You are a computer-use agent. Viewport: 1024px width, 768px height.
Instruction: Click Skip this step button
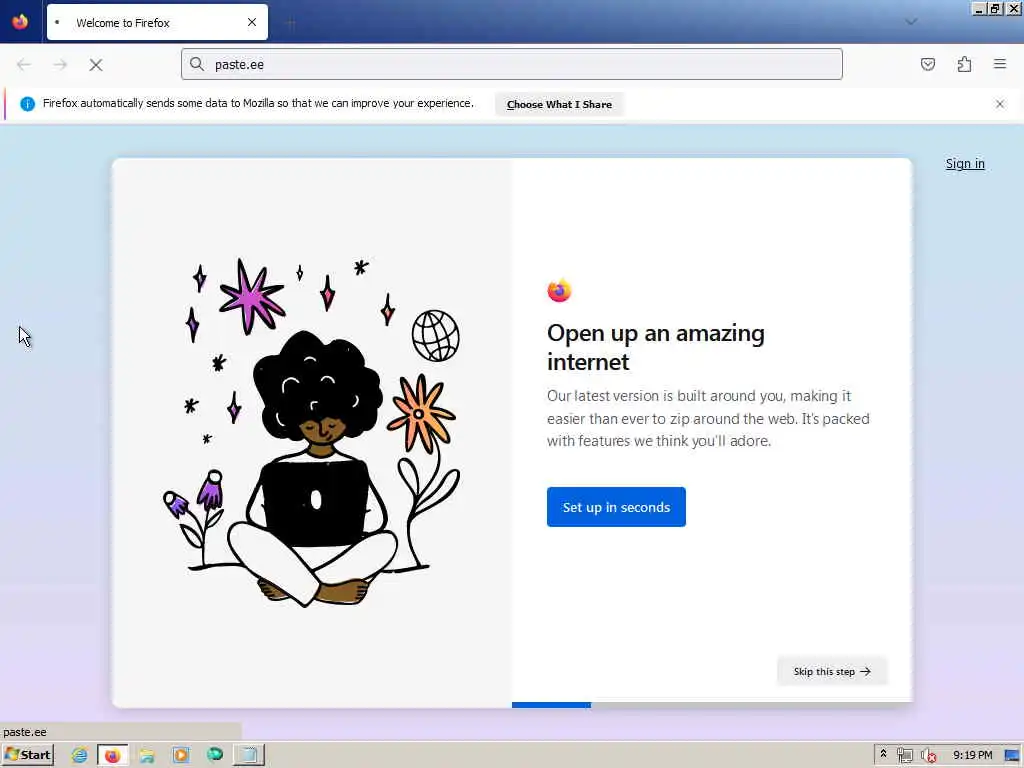(831, 671)
